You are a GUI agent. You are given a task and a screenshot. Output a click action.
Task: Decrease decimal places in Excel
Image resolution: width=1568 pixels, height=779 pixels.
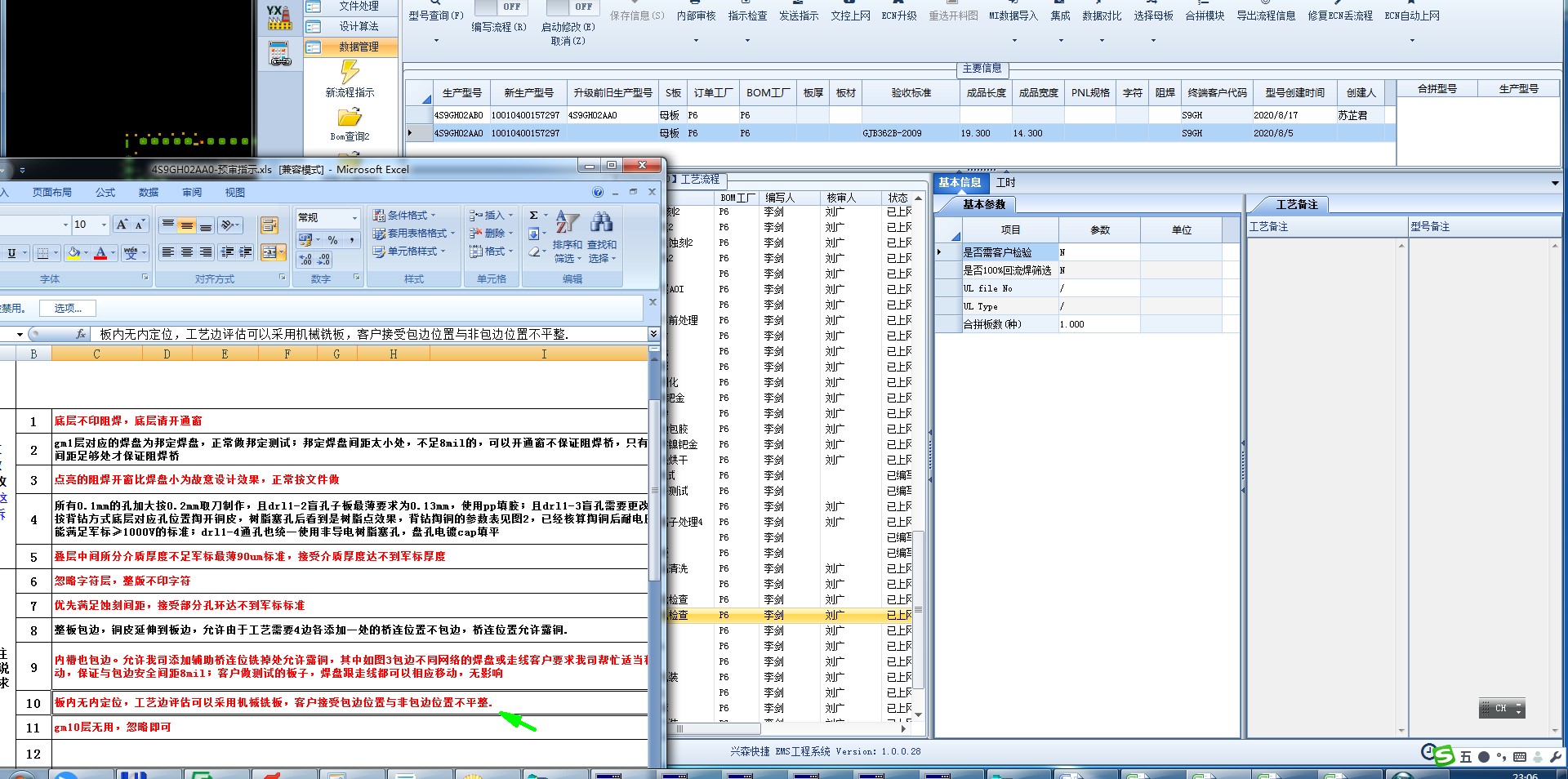tap(323, 259)
